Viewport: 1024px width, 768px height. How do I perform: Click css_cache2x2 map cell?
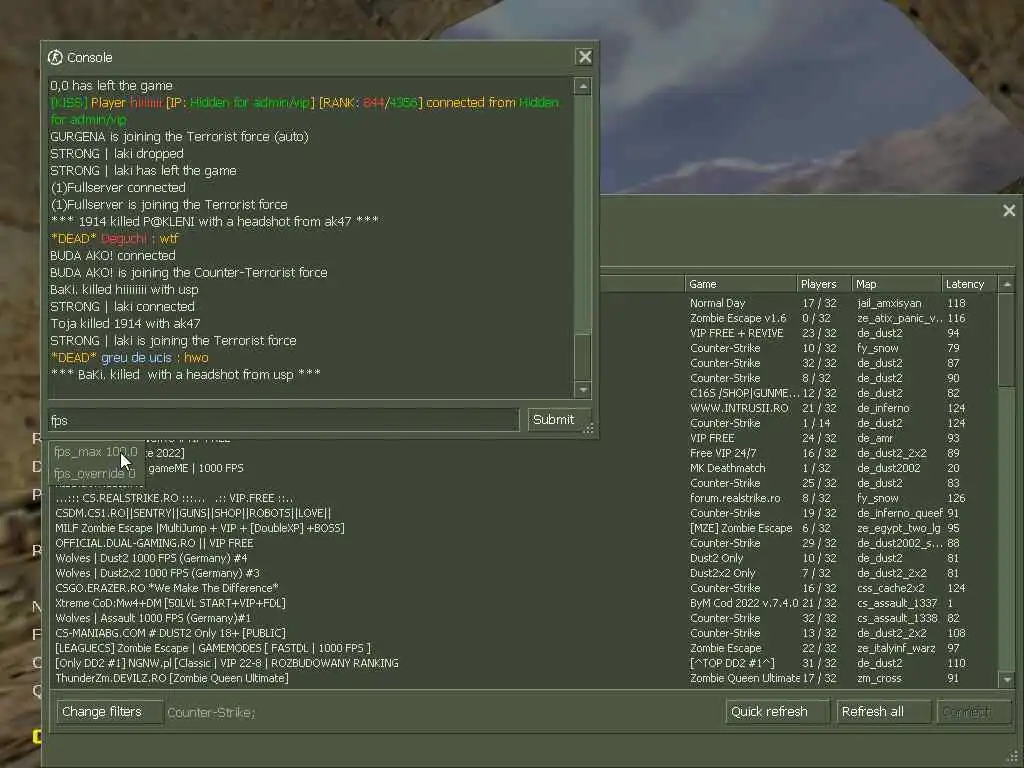(891, 588)
